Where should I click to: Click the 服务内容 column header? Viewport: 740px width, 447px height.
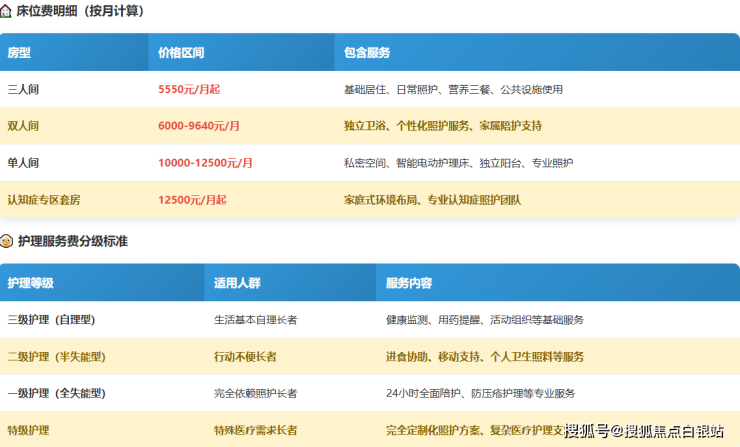click(409, 283)
